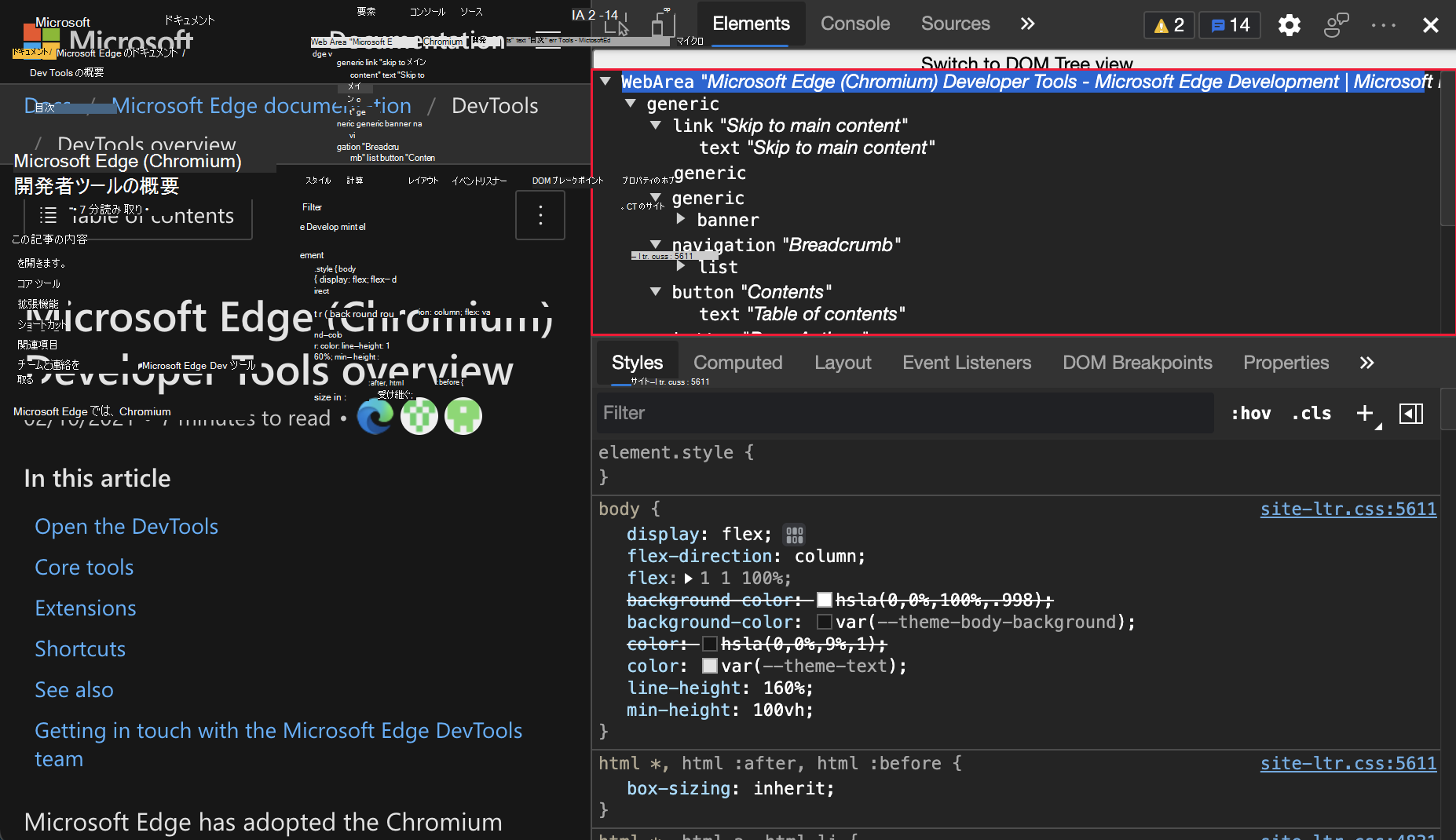Viewport: 1456px width, 840px height.
Task: Open the DOM Breakpoints tab
Action: [1137, 363]
